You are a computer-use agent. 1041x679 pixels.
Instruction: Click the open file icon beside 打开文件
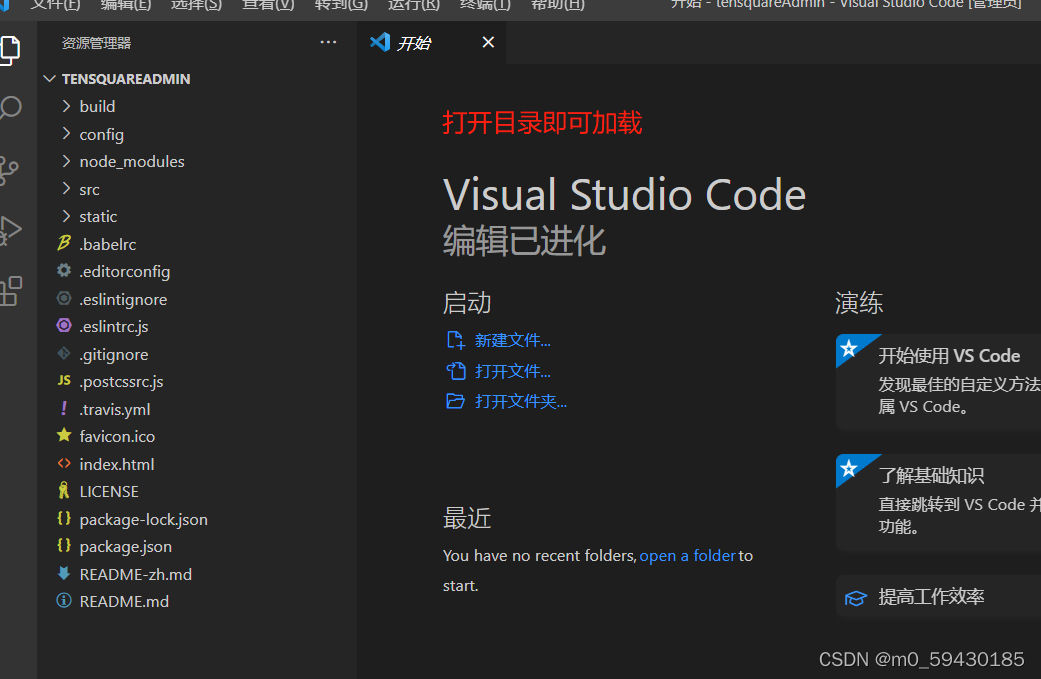(455, 371)
